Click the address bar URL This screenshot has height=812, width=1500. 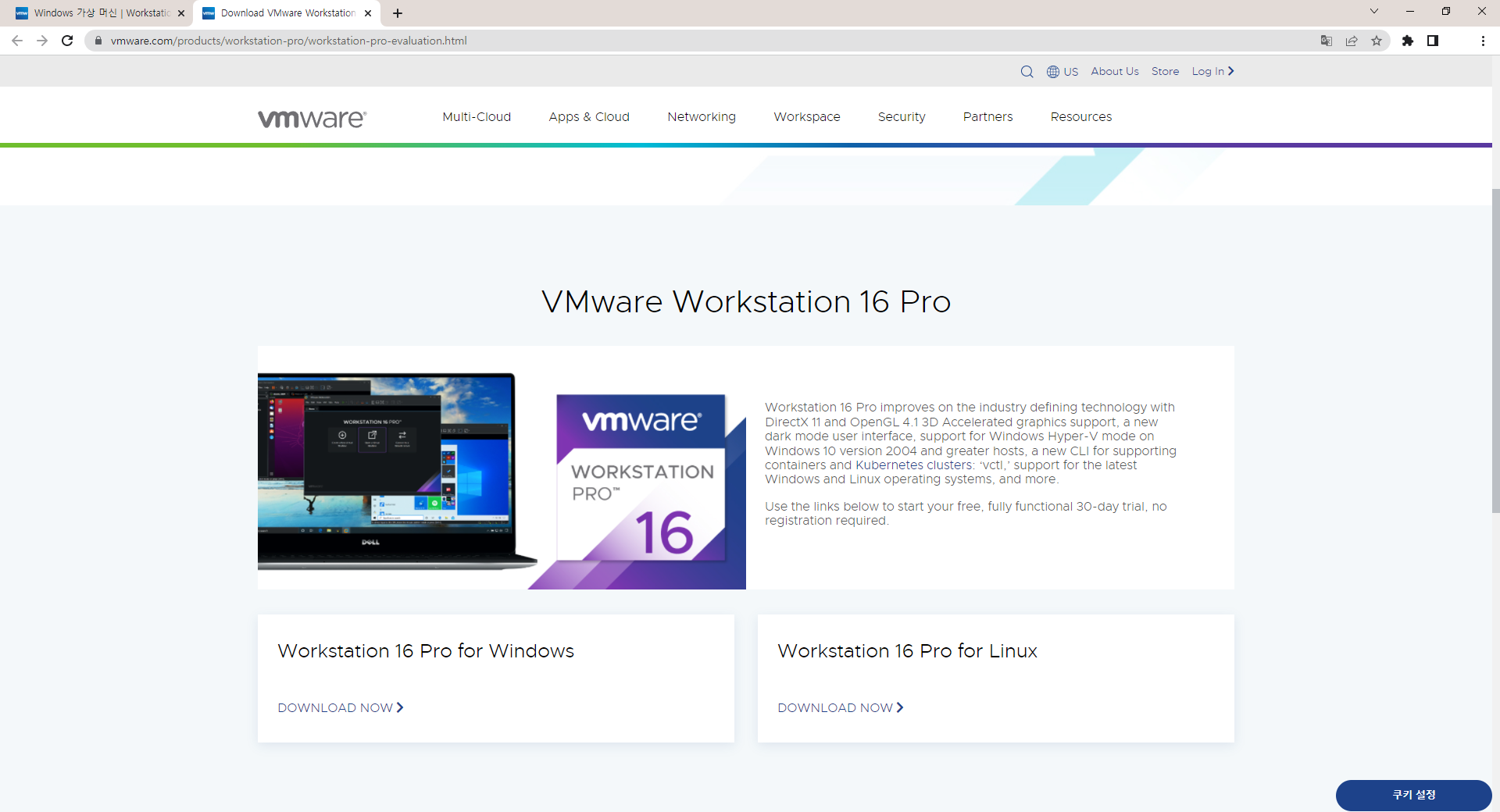coord(288,41)
